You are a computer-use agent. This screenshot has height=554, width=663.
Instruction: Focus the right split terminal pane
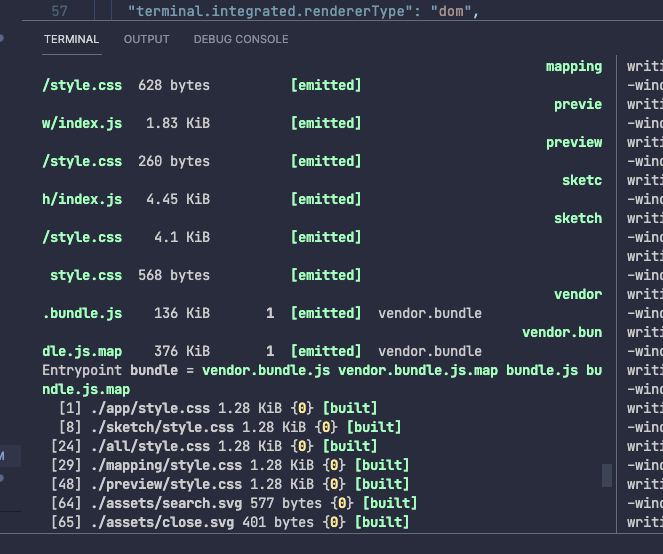click(x=641, y=294)
